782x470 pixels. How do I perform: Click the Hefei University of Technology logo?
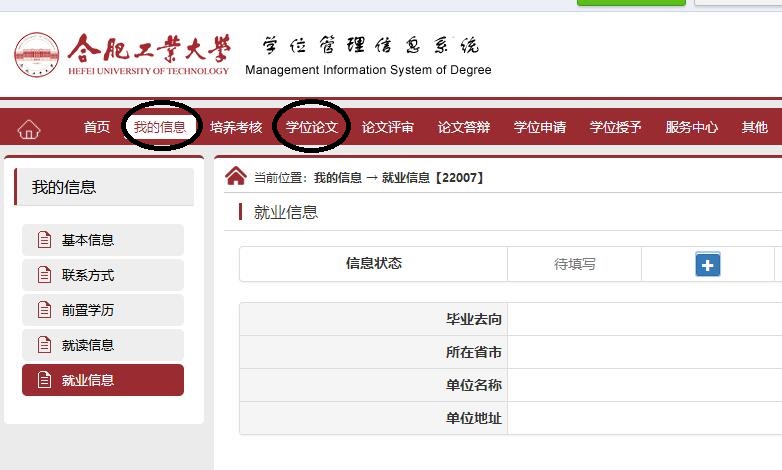point(37,55)
